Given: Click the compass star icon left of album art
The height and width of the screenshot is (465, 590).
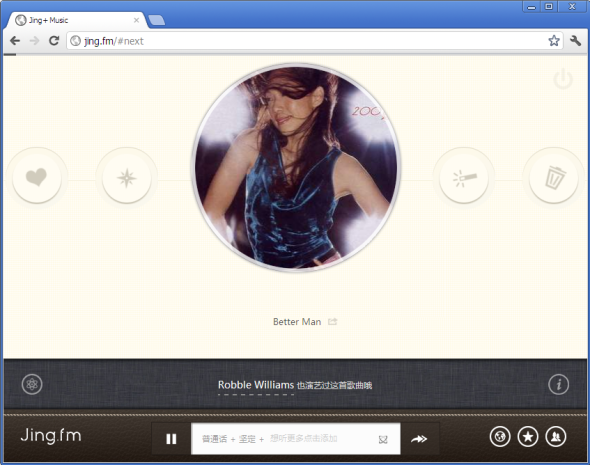Looking at the screenshot, I should click(126, 178).
